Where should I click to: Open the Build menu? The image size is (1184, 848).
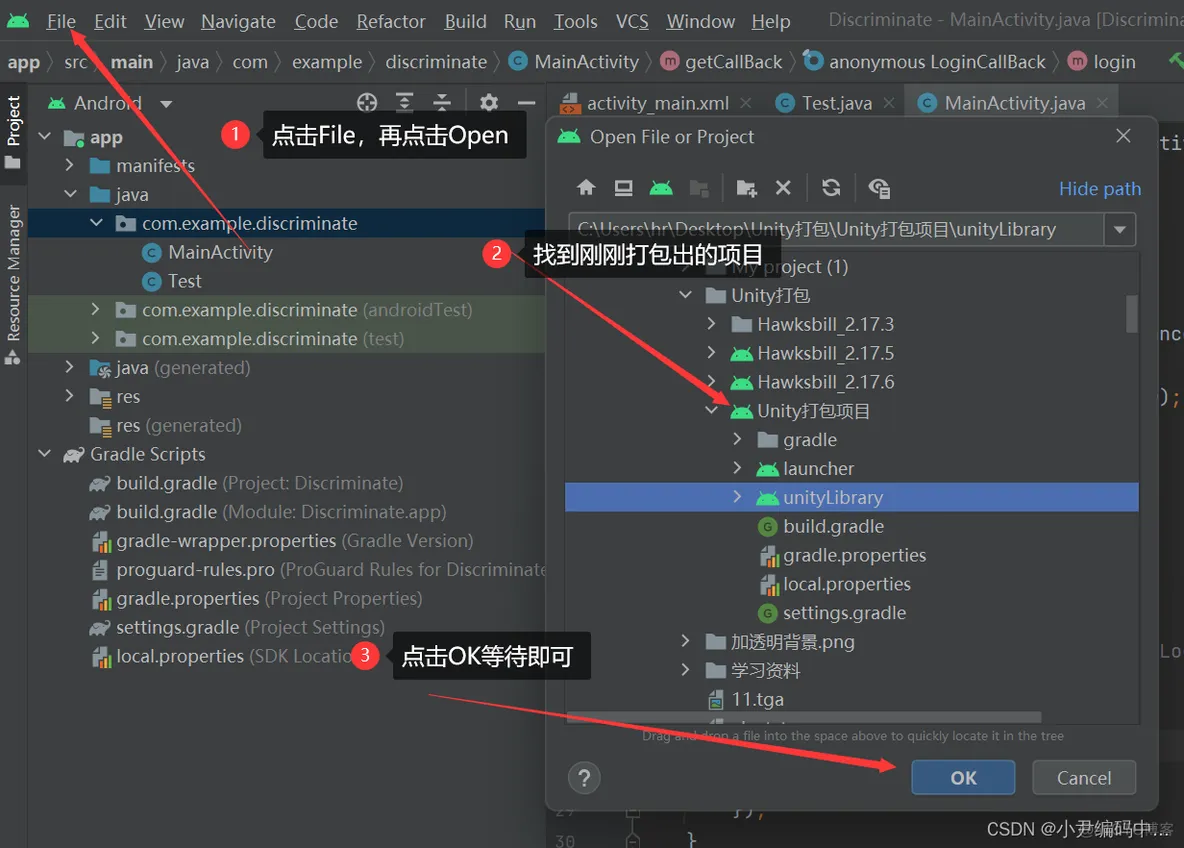click(465, 21)
